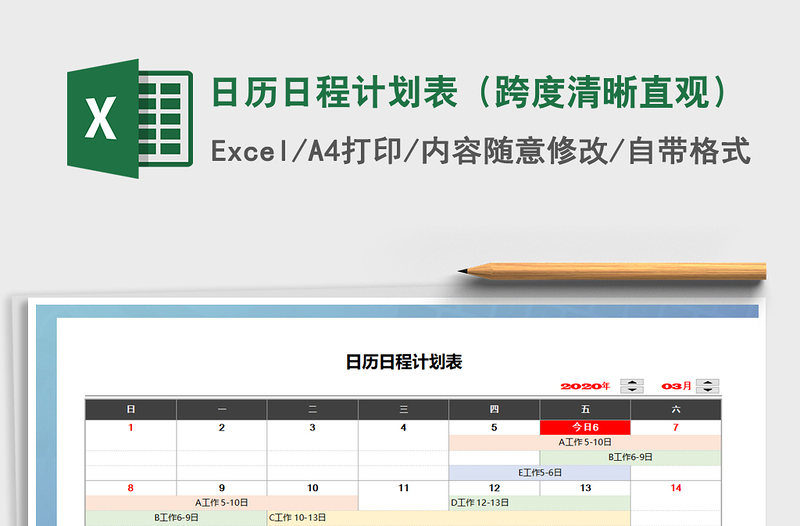The image size is (800, 526).
Task: Click the 四 weekday header cell
Action: tap(494, 410)
